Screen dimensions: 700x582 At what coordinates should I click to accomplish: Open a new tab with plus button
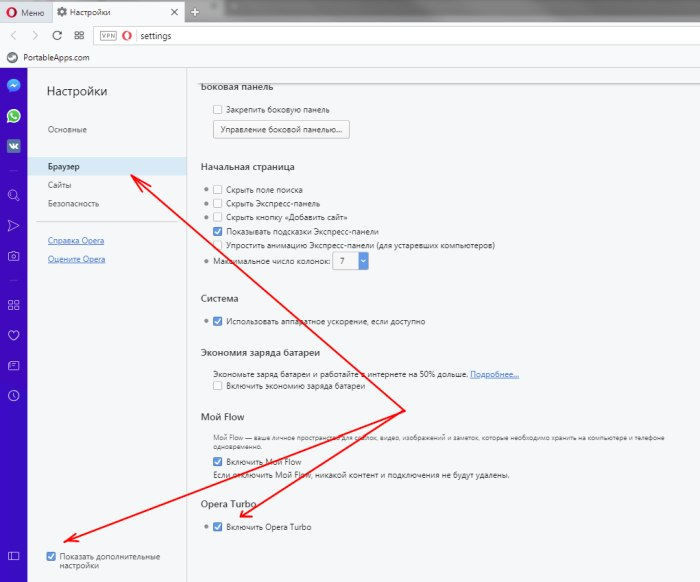click(194, 11)
